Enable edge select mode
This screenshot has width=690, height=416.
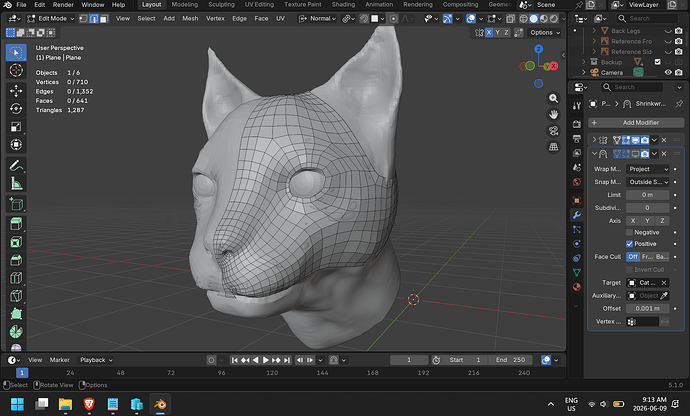tap(94, 18)
